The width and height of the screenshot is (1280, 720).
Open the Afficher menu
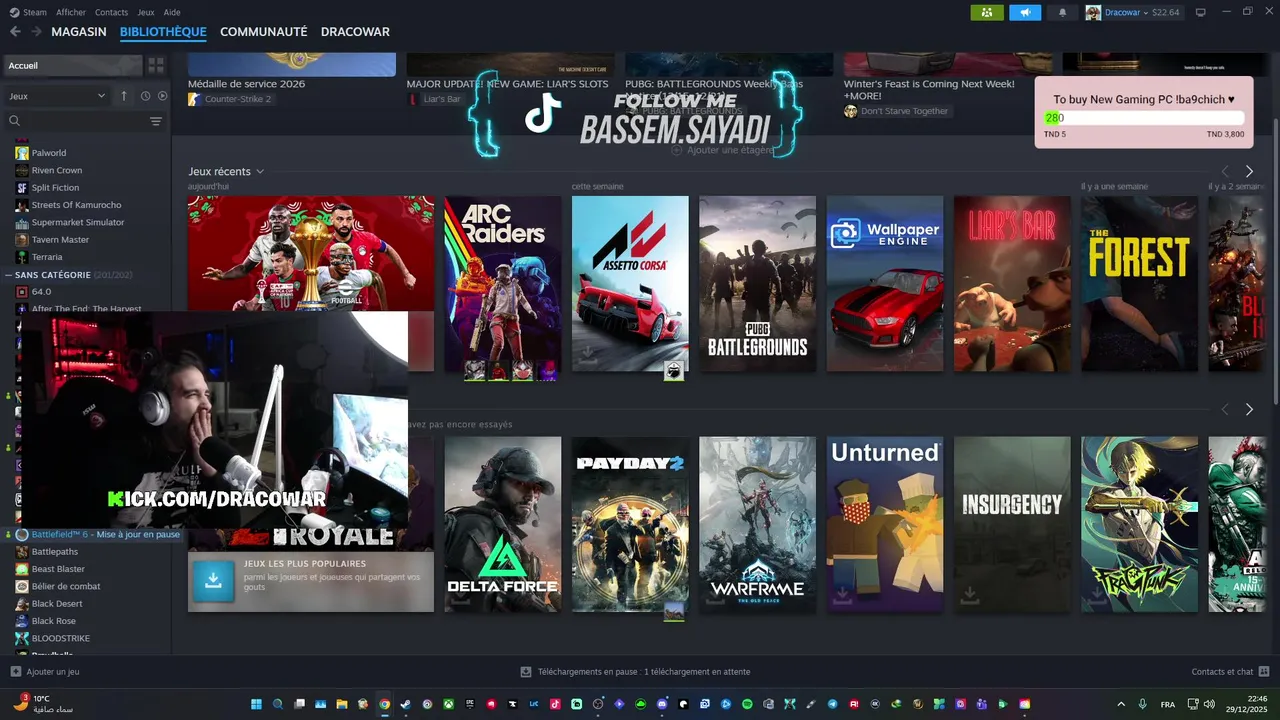(71, 12)
